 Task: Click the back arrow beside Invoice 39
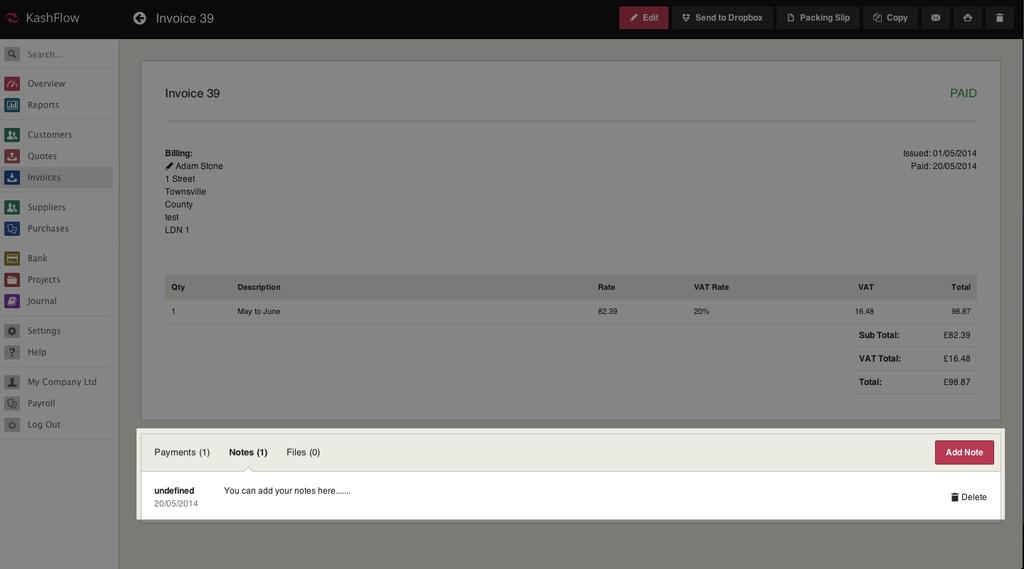pos(140,18)
